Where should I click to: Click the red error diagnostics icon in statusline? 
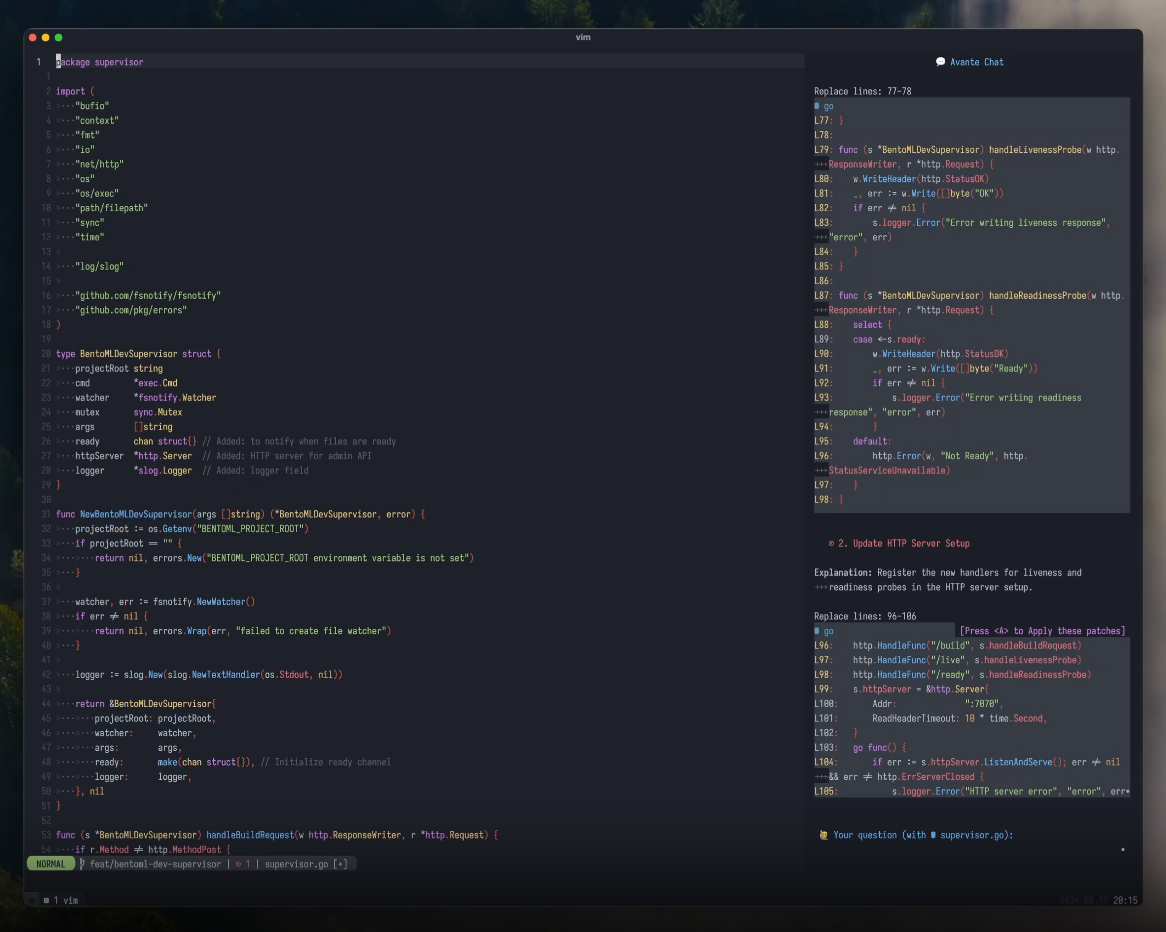tap(239, 864)
